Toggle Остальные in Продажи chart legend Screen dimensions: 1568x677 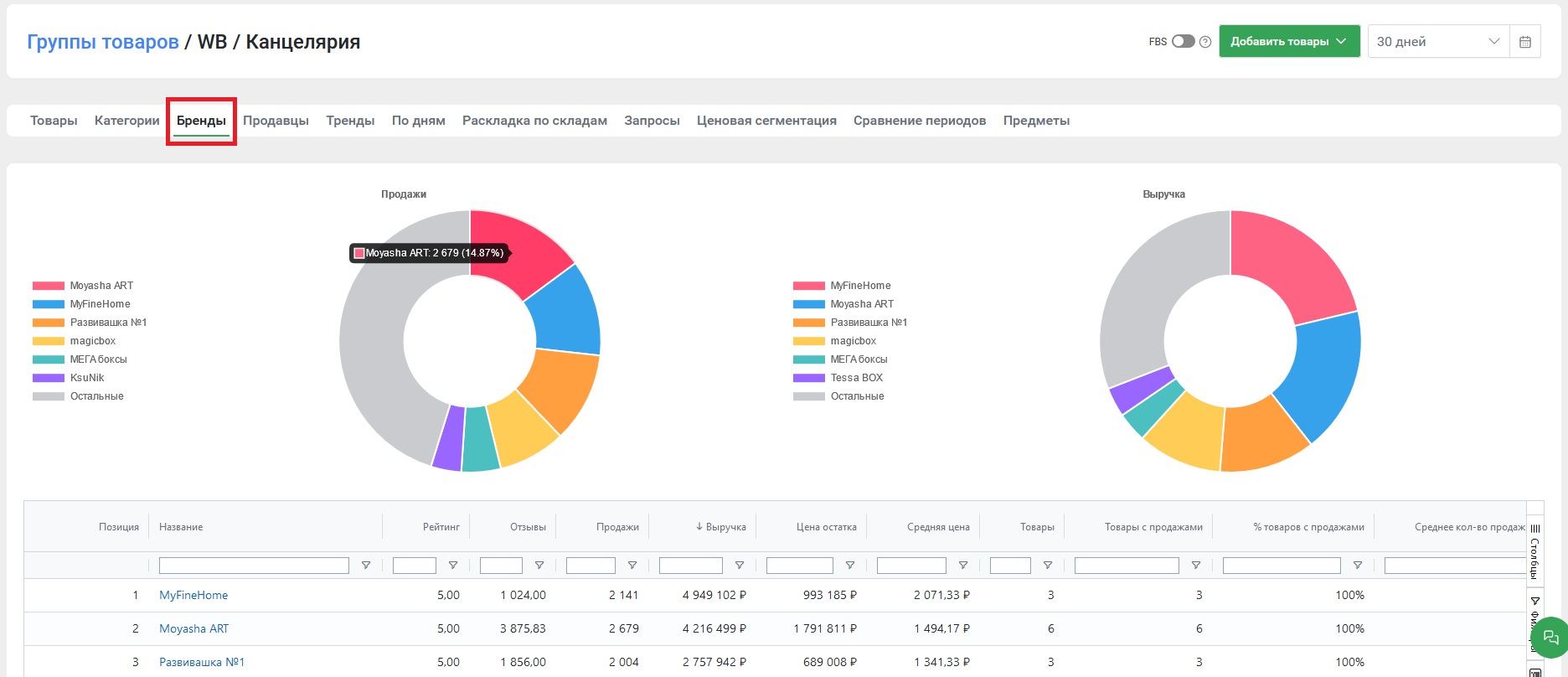[78, 396]
